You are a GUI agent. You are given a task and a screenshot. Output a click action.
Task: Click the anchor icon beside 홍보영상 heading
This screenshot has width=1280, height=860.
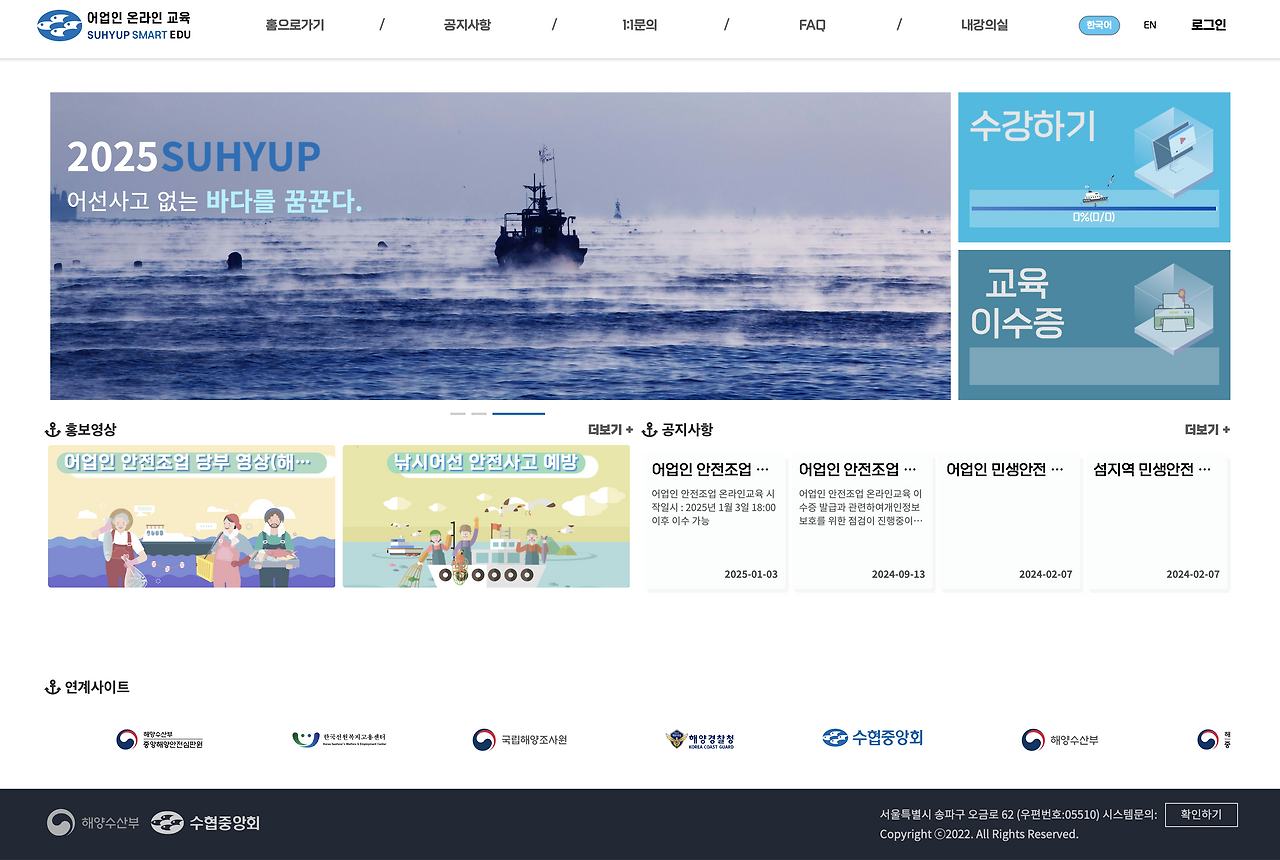51,429
